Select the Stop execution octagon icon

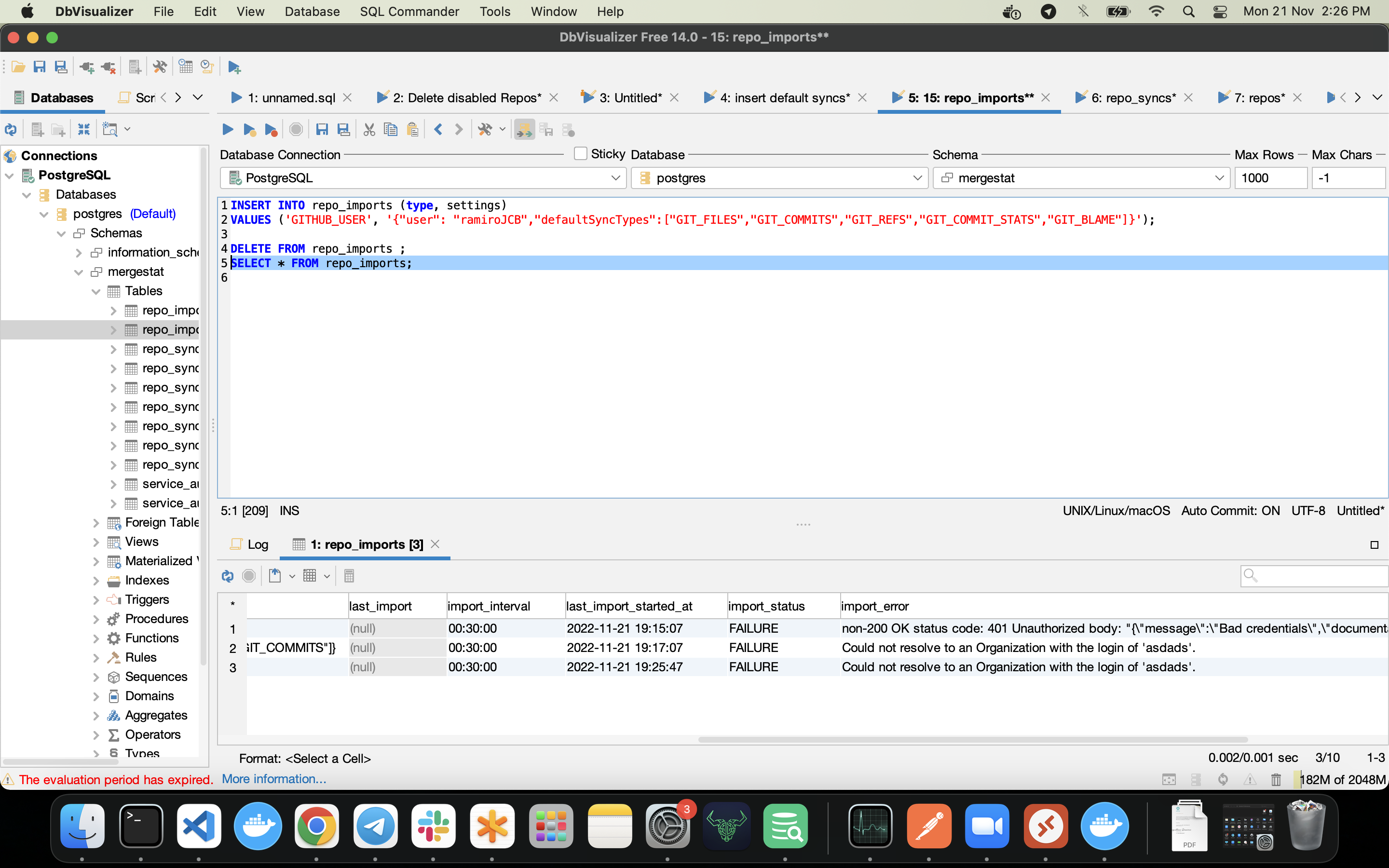pos(296,129)
